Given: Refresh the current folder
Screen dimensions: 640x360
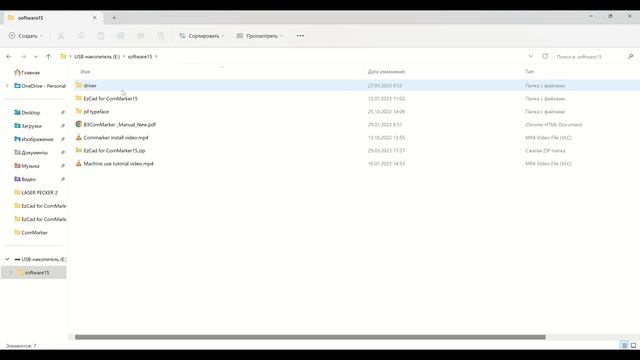Looking at the screenshot, I should pos(545,56).
